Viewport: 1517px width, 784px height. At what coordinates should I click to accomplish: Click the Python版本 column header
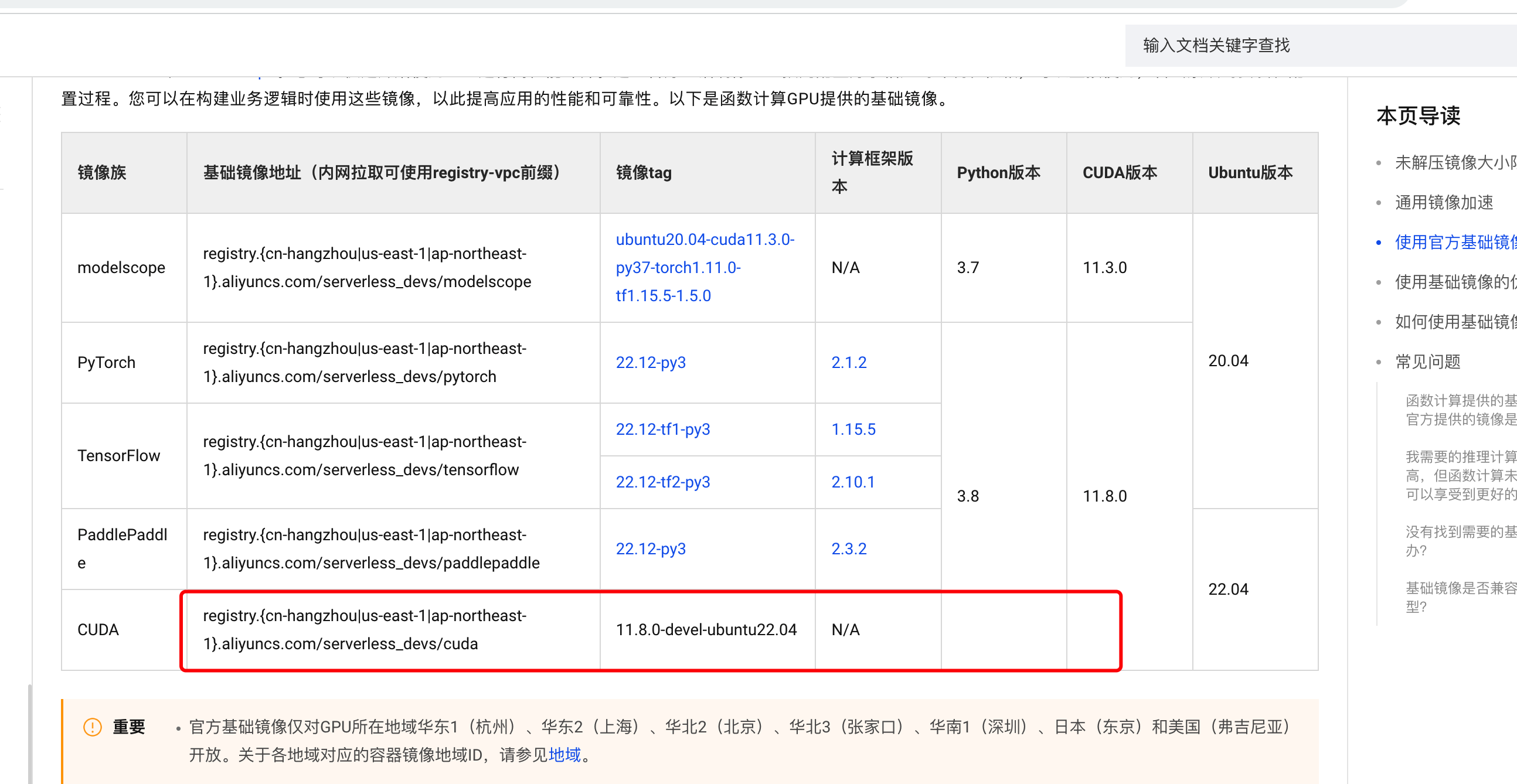pyautogui.click(x=1004, y=172)
